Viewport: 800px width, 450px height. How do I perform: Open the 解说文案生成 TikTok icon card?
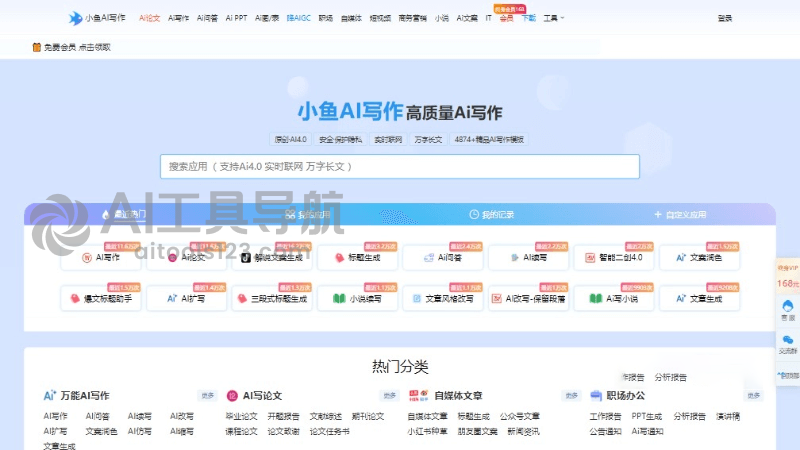(246, 258)
